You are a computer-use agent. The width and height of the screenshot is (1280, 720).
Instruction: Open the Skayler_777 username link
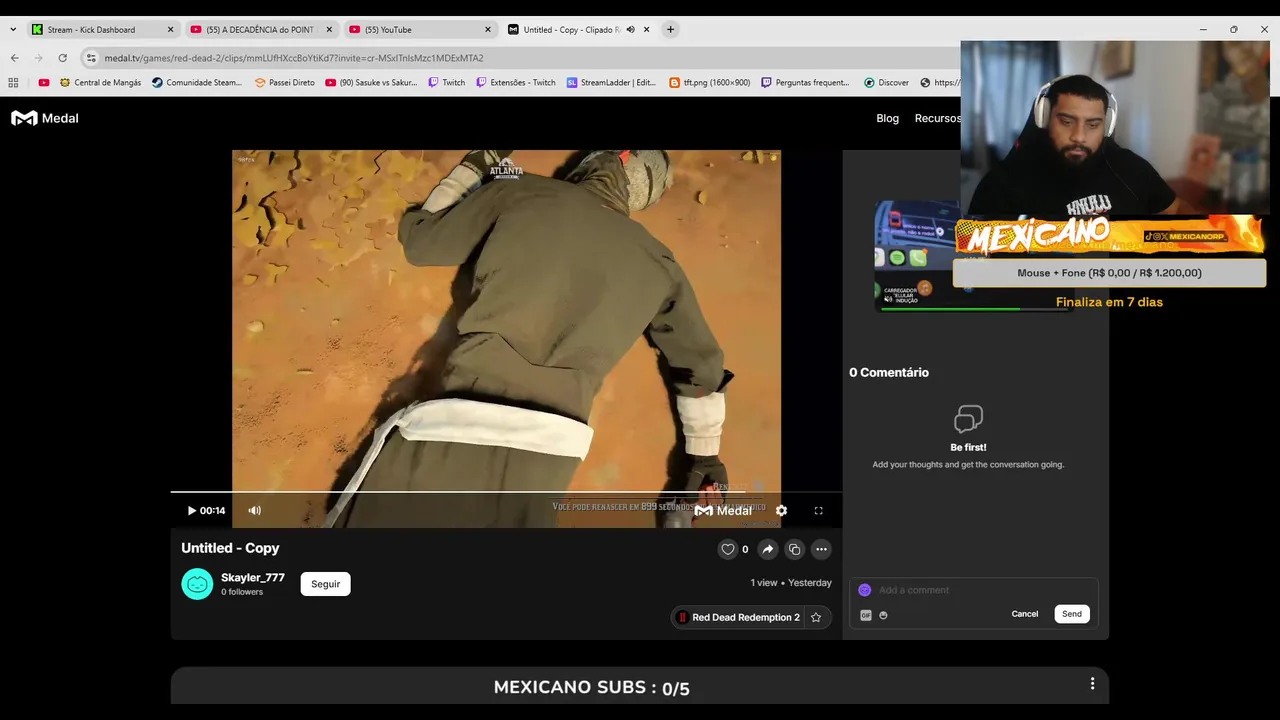tap(253, 577)
